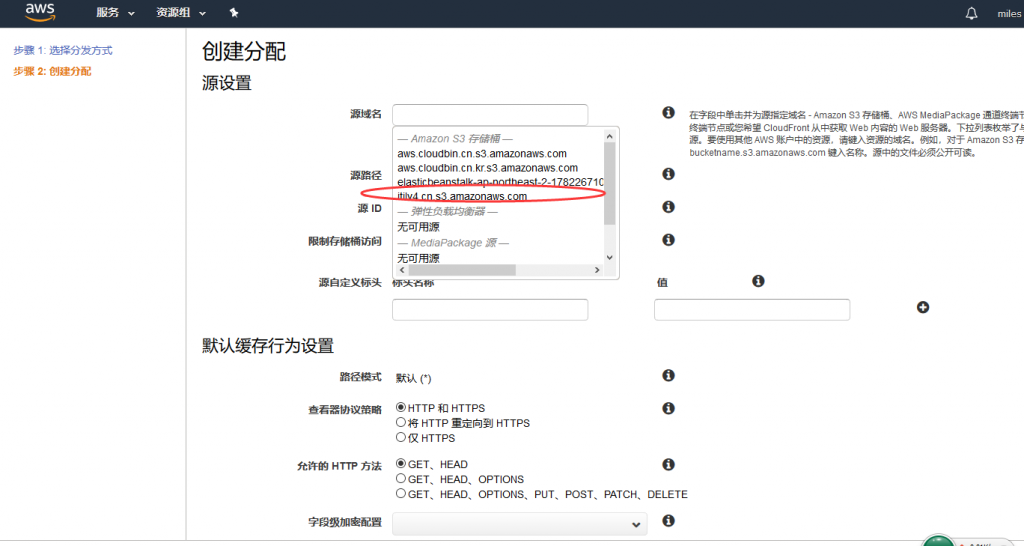1024x546 pixels.
Task: Show info for 源路径 field
Action: (668, 174)
